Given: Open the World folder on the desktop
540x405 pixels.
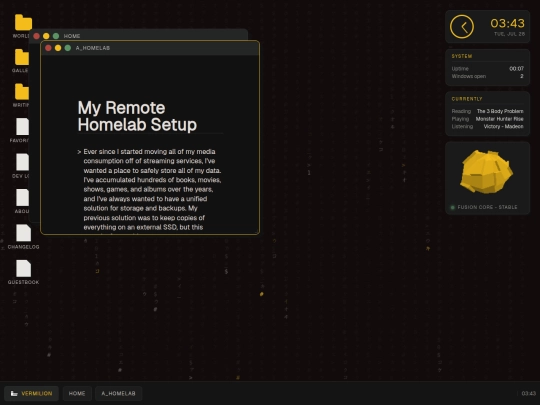Looking at the screenshot, I should [x=23, y=23].
